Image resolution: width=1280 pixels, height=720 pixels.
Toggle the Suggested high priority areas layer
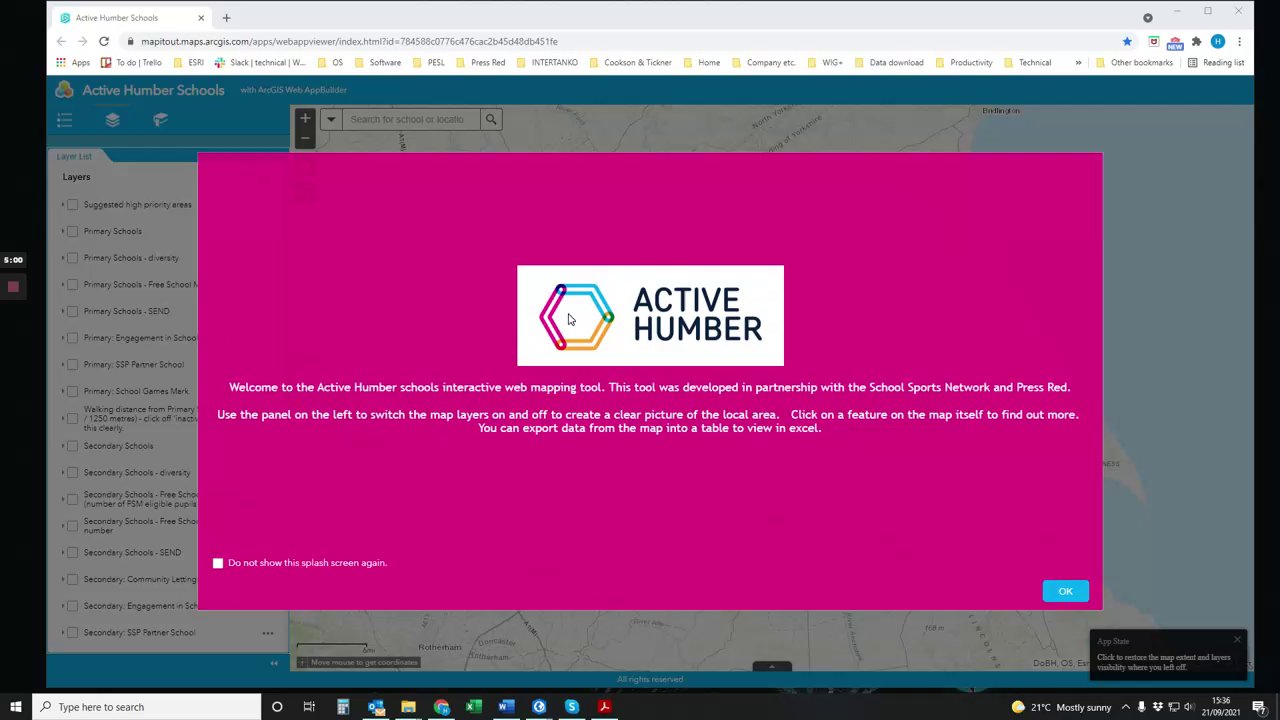click(x=72, y=205)
